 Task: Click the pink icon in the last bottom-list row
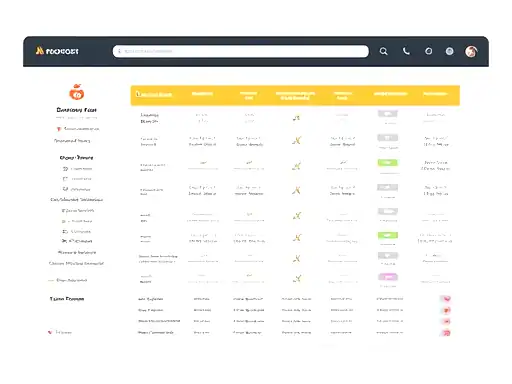click(447, 333)
